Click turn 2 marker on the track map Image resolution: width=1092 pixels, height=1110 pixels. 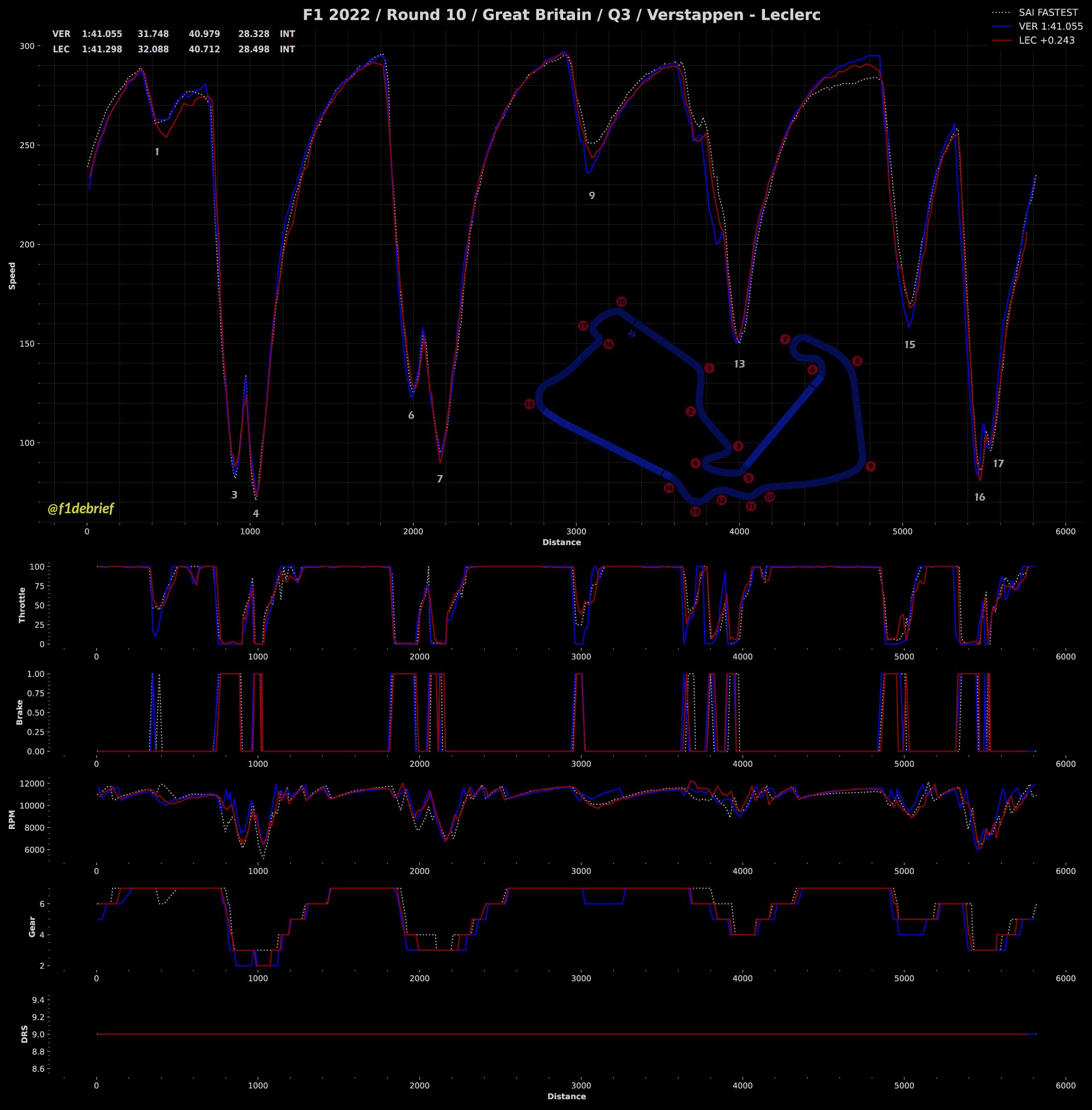690,411
